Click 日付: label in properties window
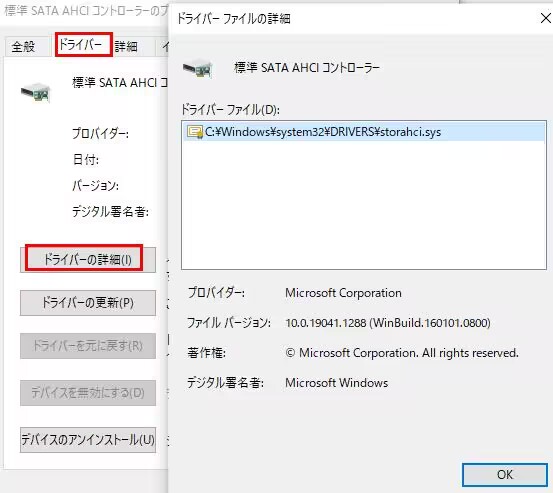The width and height of the screenshot is (553, 493). pyautogui.click(x=86, y=160)
